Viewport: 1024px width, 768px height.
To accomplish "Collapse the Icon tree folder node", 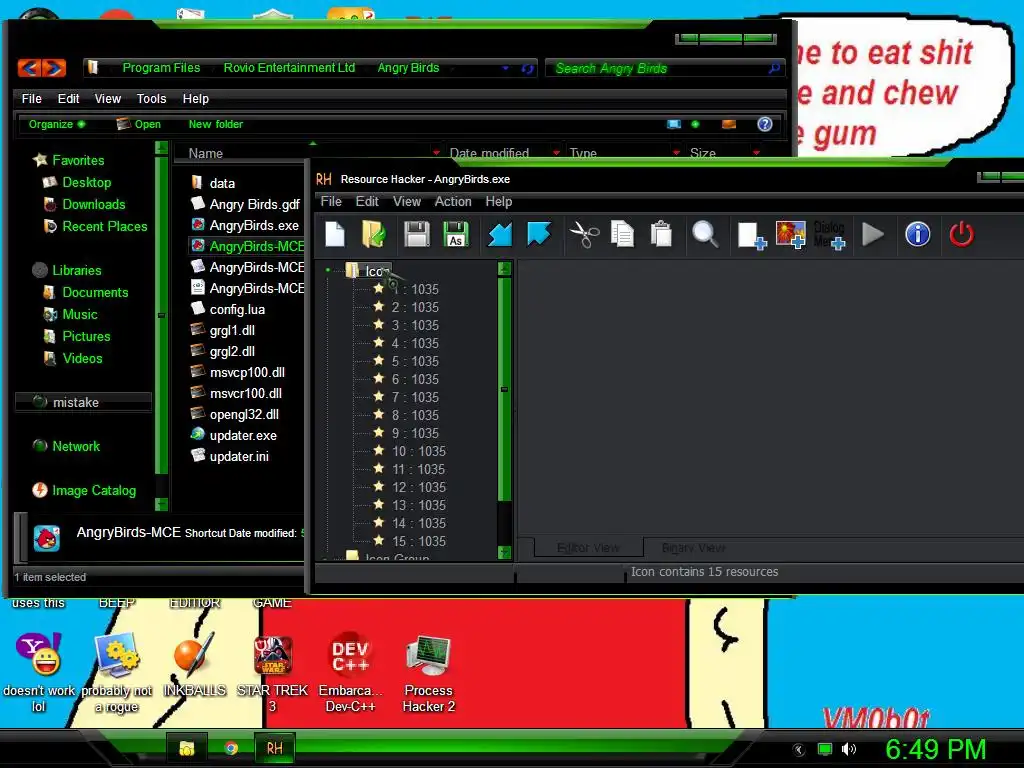I will pos(328,270).
